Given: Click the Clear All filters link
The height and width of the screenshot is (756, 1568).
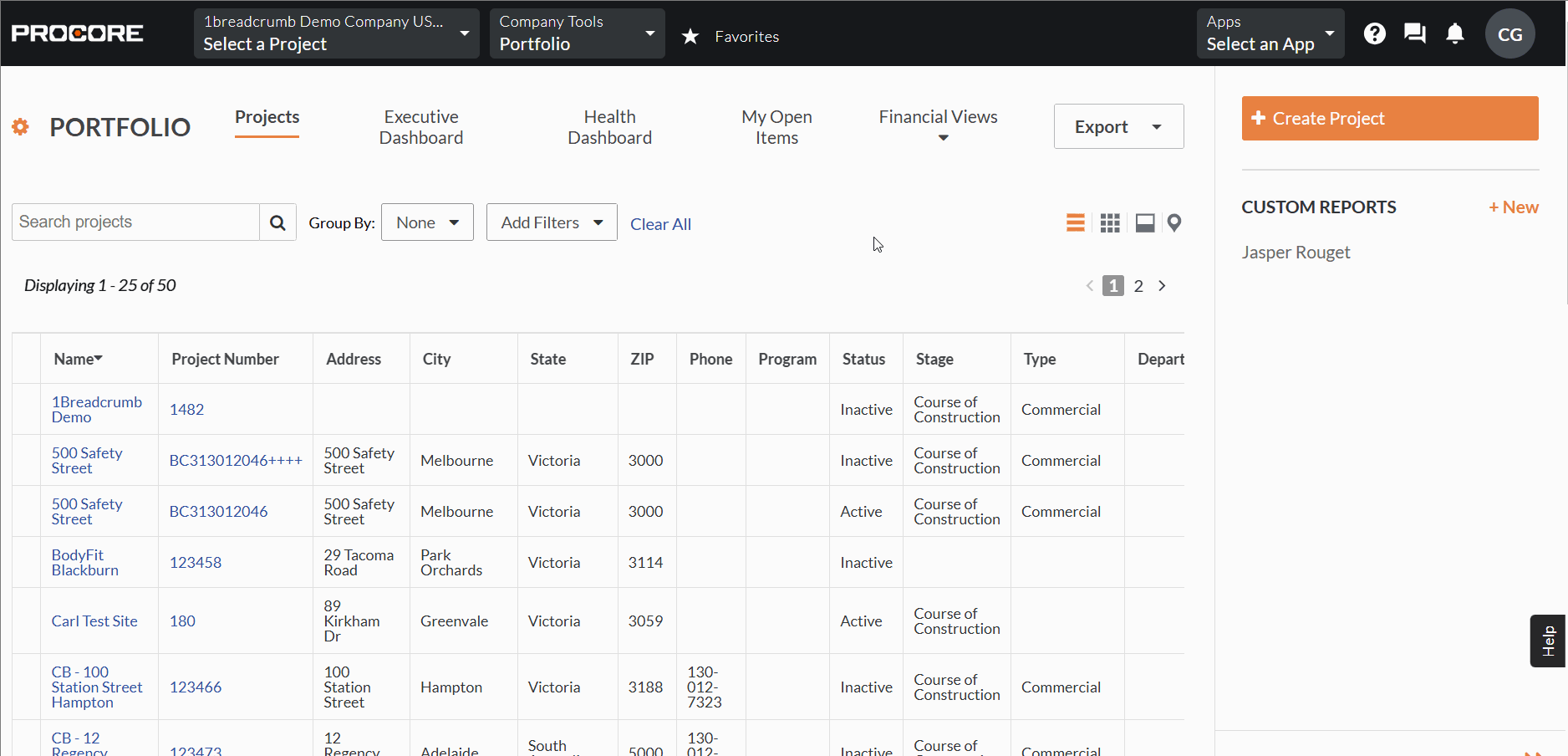Looking at the screenshot, I should coord(660,223).
